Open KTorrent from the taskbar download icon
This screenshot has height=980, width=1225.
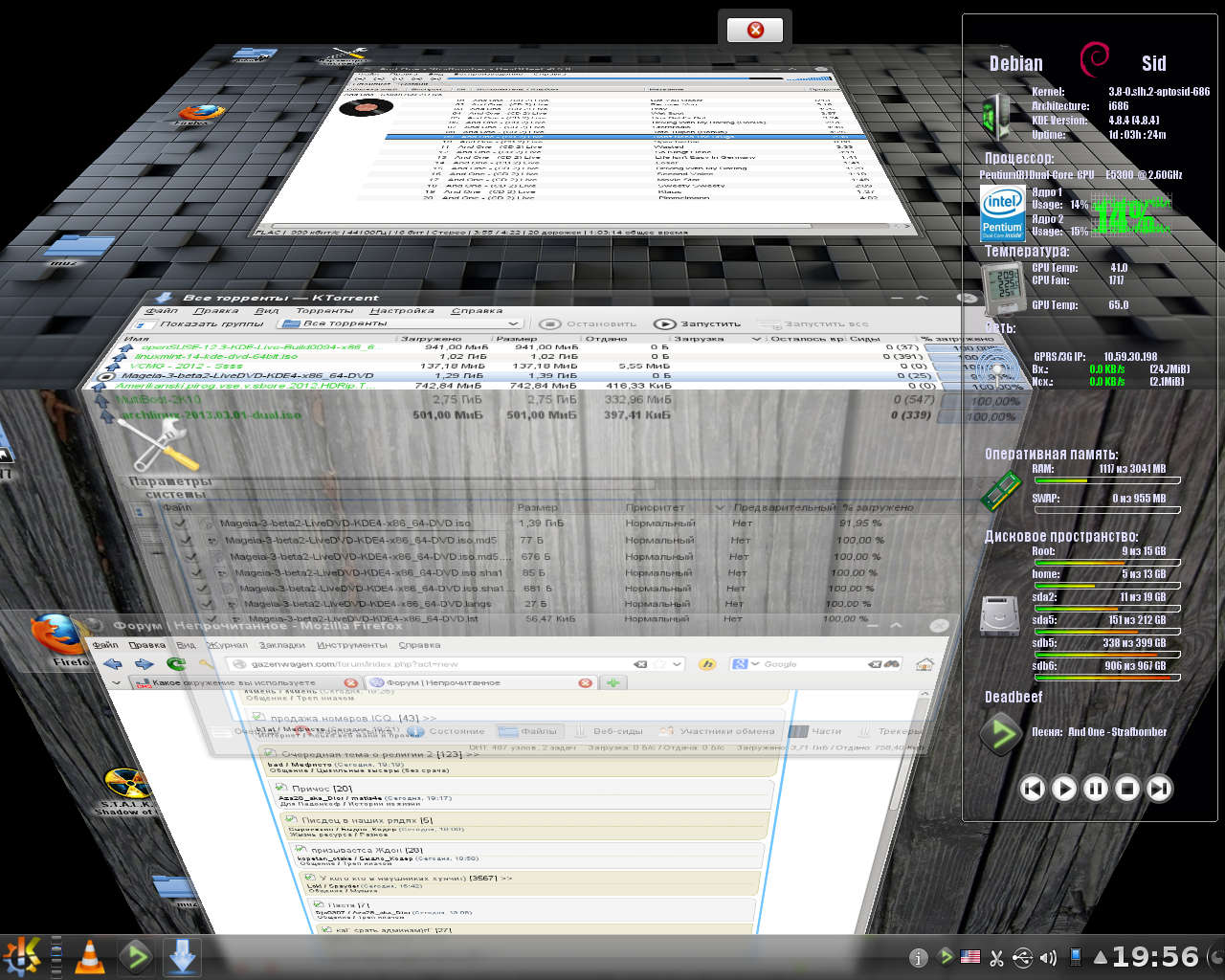182,956
